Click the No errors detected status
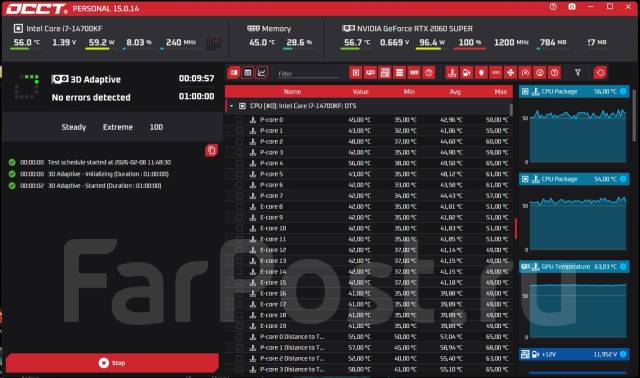Image resolution: width=640 pixels, height=378 pixels. (x=91, y=98)
